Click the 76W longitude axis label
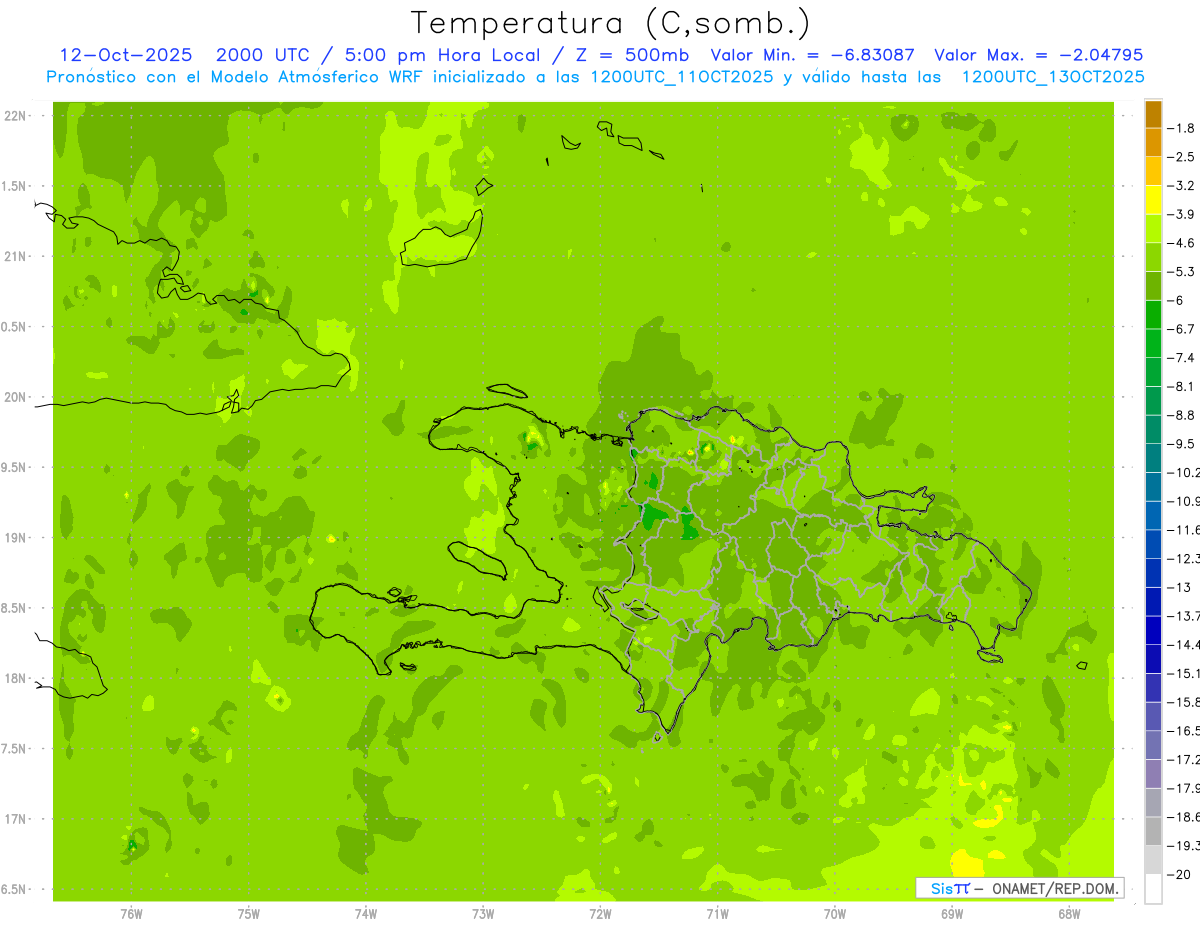Screen dimensions: 1200x927 [x=131, y=913]
